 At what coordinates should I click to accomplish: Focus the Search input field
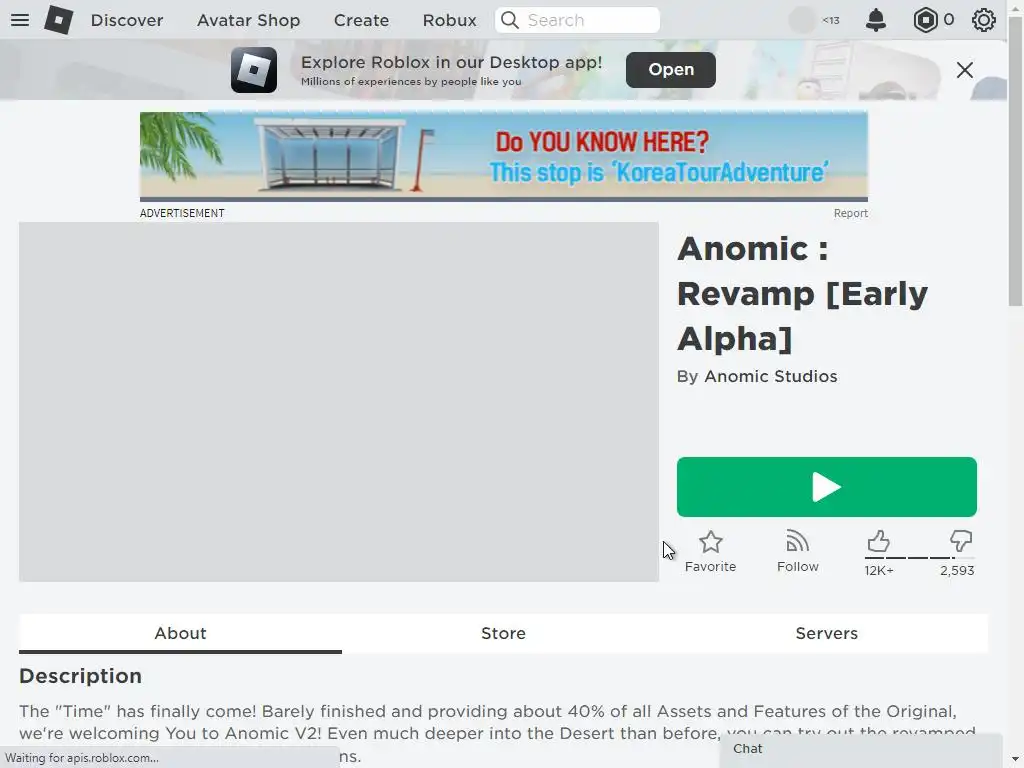[577, 20]
